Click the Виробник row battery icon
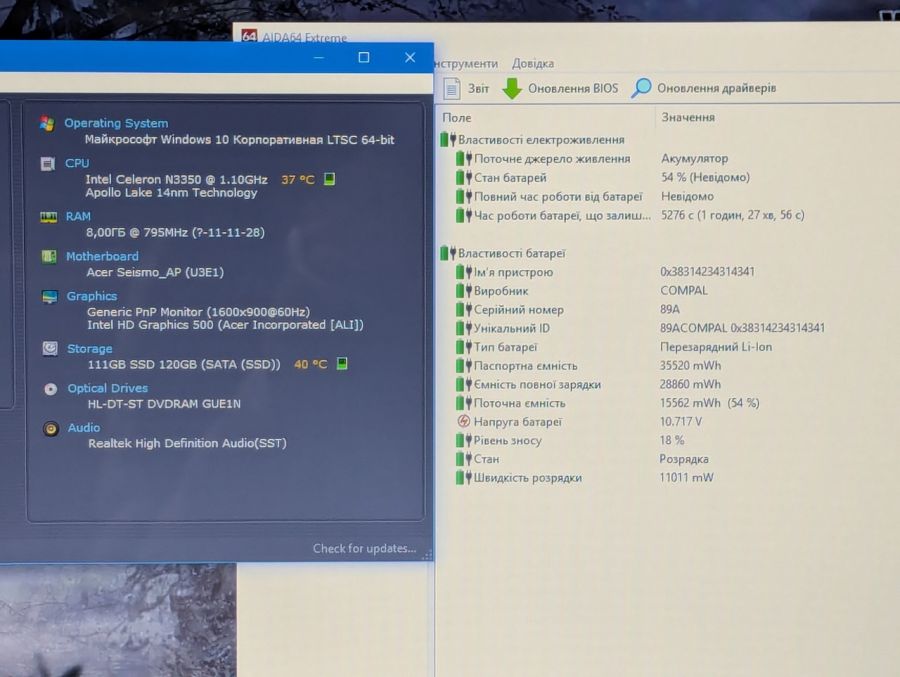This screenshot has width=900, height=677. coord(464,291)
